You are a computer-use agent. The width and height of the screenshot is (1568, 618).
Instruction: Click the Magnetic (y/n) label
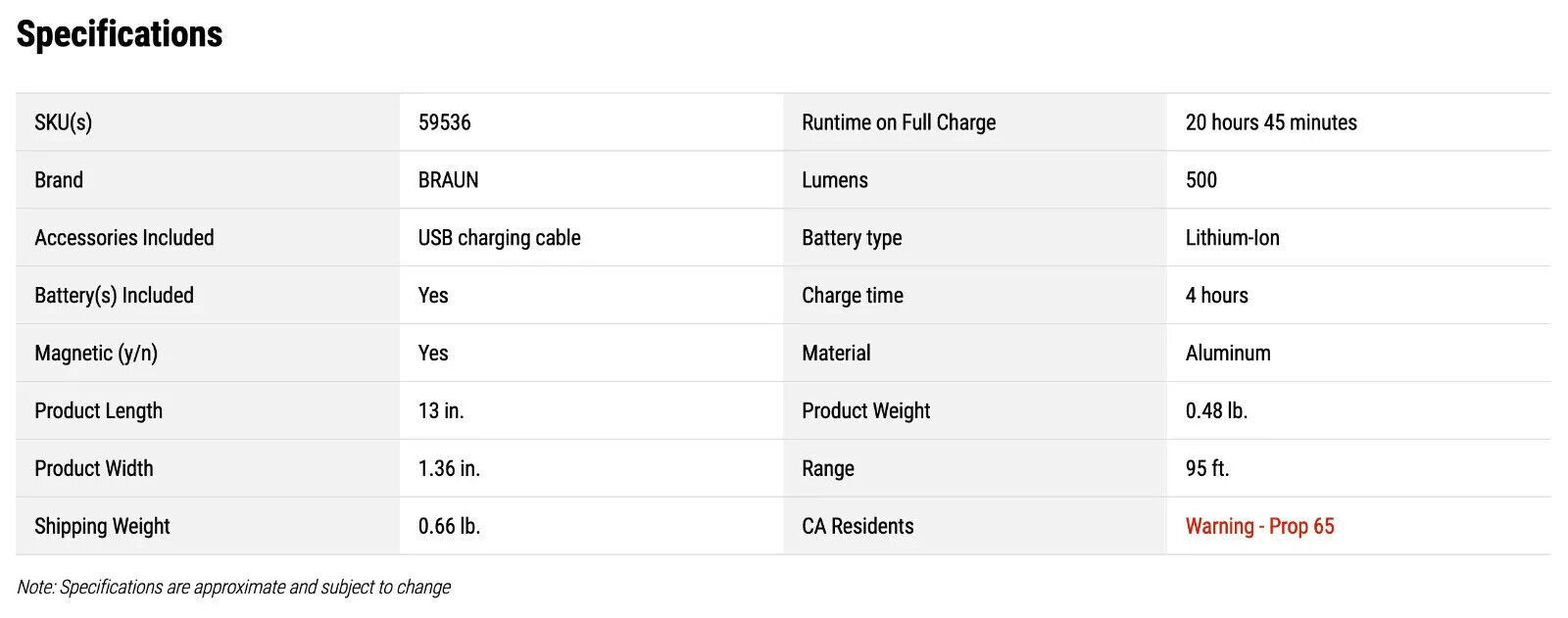[96, 354]
